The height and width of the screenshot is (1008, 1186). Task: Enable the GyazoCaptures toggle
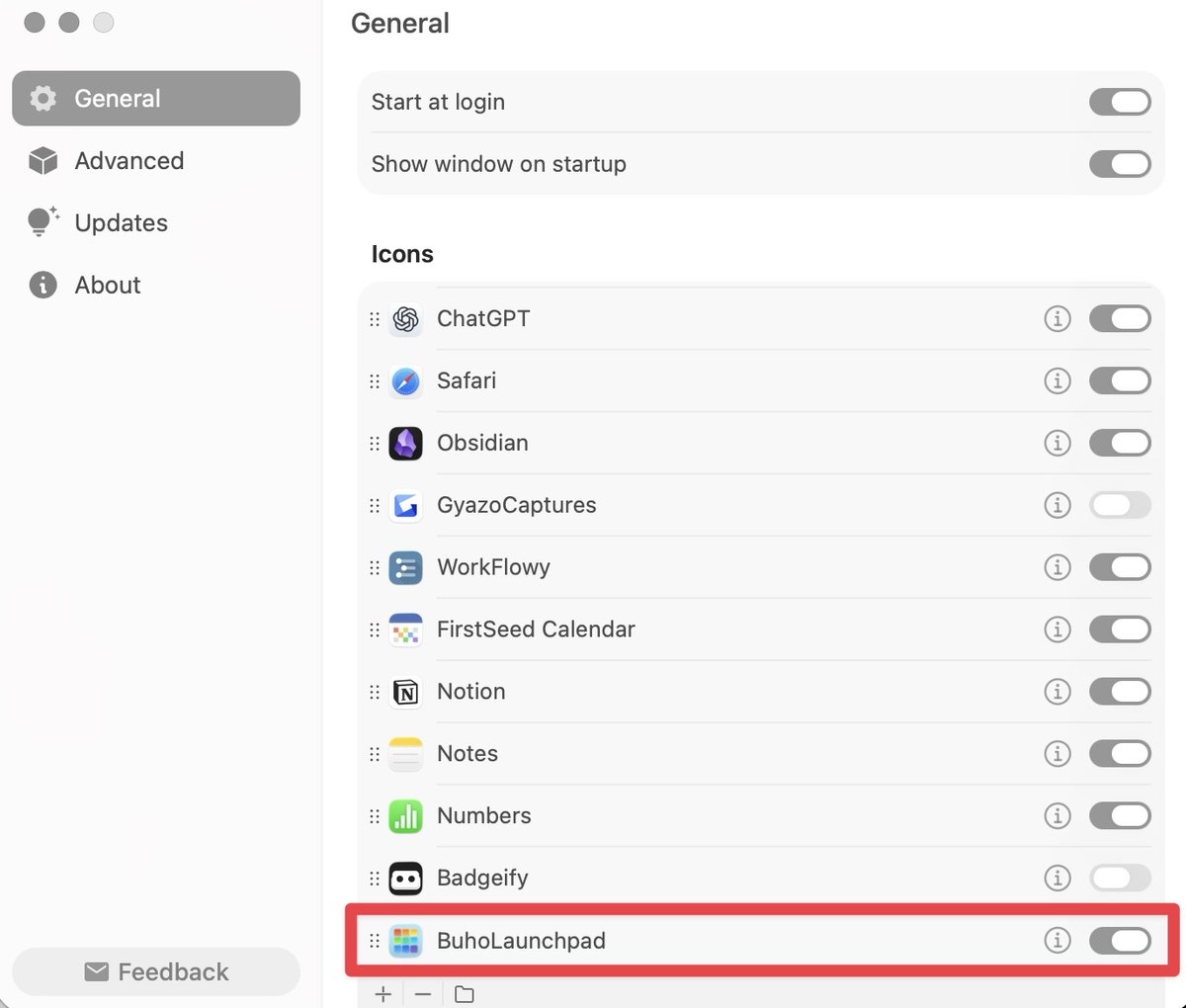click(x=1119, y=505)
